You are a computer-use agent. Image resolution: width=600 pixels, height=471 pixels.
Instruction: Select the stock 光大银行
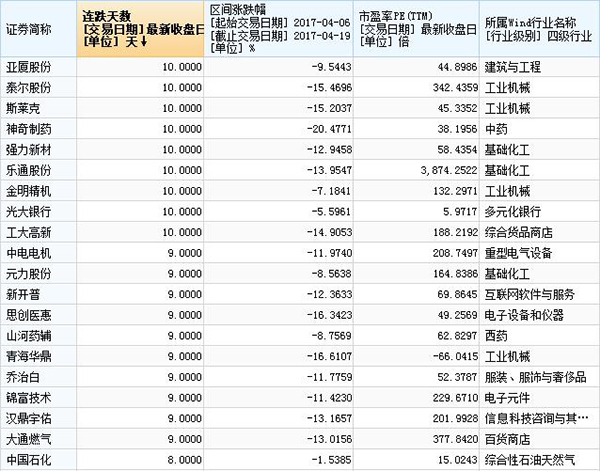tap(28, 212)
